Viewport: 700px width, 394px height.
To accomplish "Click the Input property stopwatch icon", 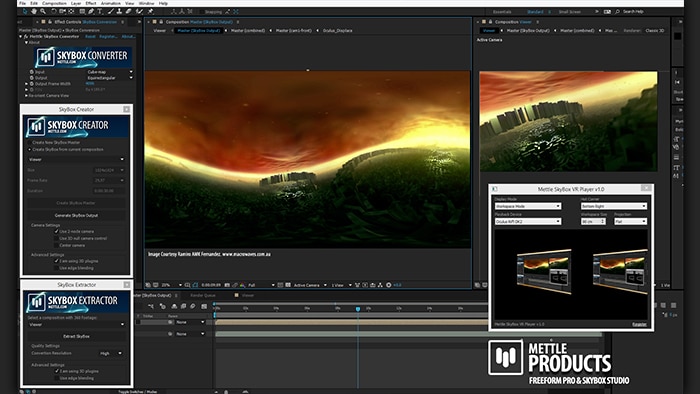I will [x=32, y=71].
